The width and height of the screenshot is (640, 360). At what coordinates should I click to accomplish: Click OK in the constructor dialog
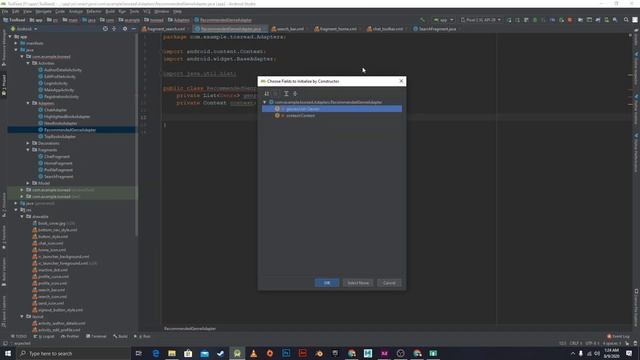(x=327, y=283)
